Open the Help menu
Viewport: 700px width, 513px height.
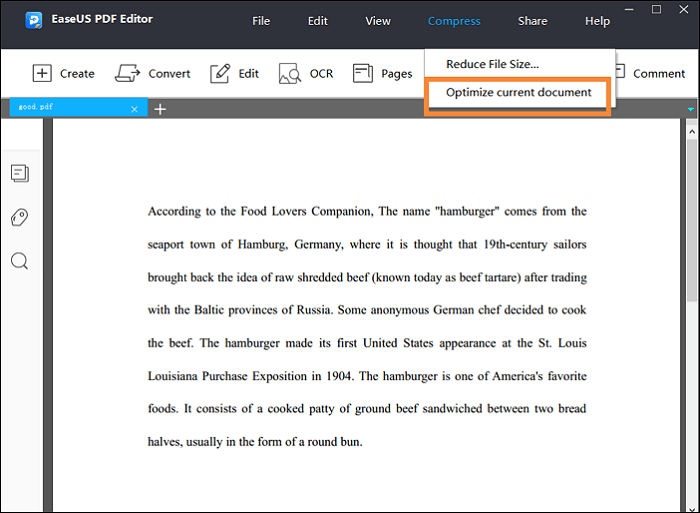tap(597, 21)
